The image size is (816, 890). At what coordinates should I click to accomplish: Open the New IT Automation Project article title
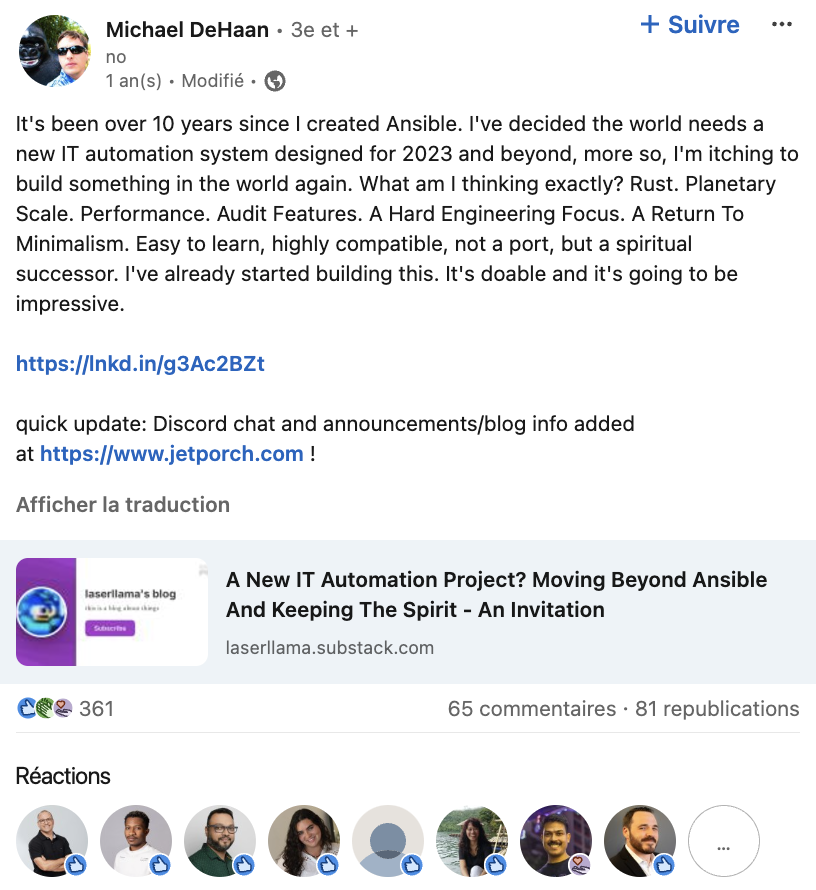(x=496, y=594)
